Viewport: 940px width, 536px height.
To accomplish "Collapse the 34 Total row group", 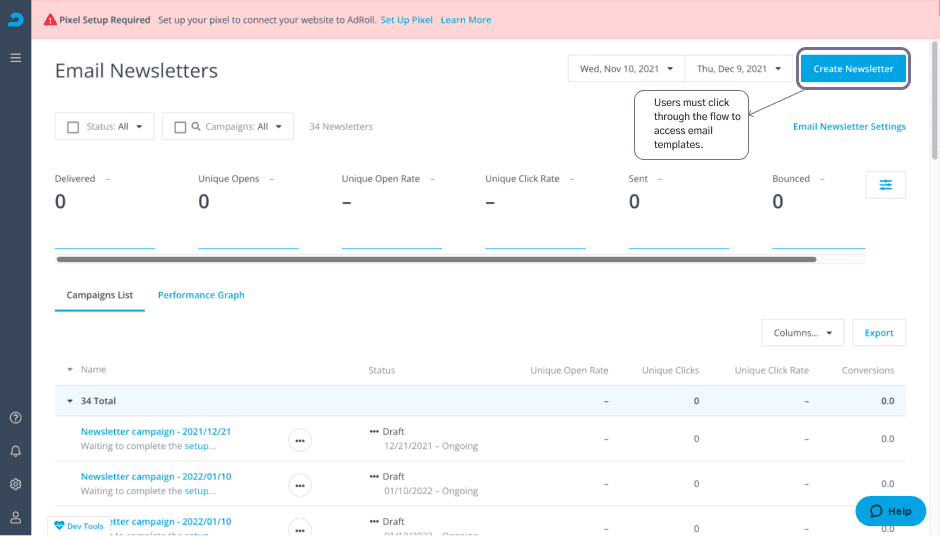I will click(70, 401).
